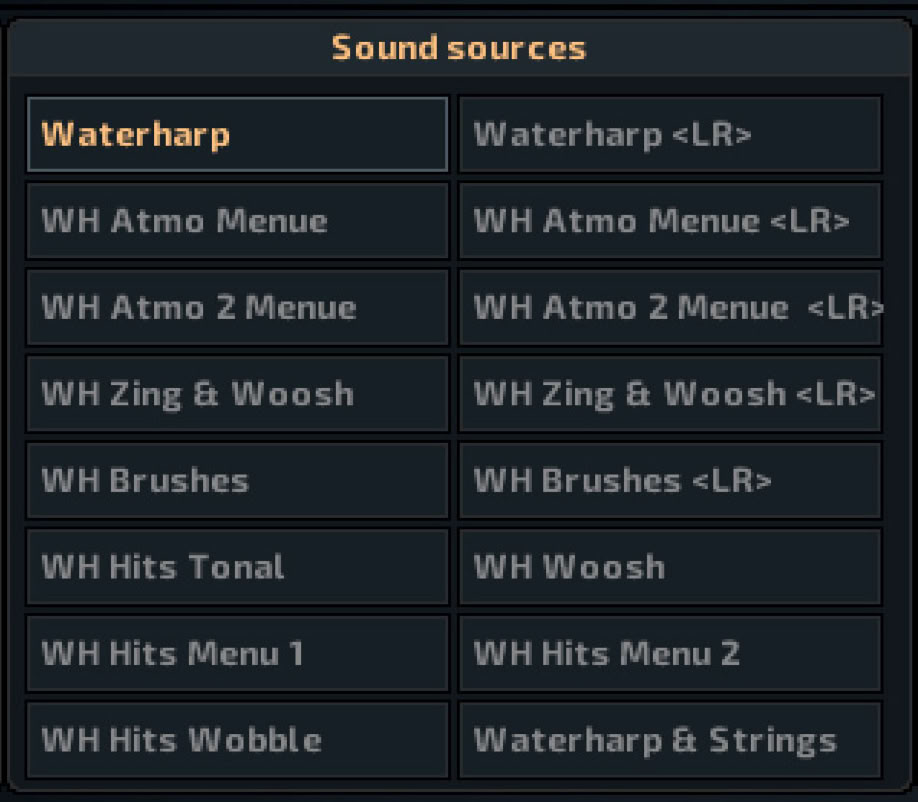Choose WH Atmo 2 Menue <LR>
Image resolution: width=918 pixels, height=802 pixels.
click(x=670, y=307)
